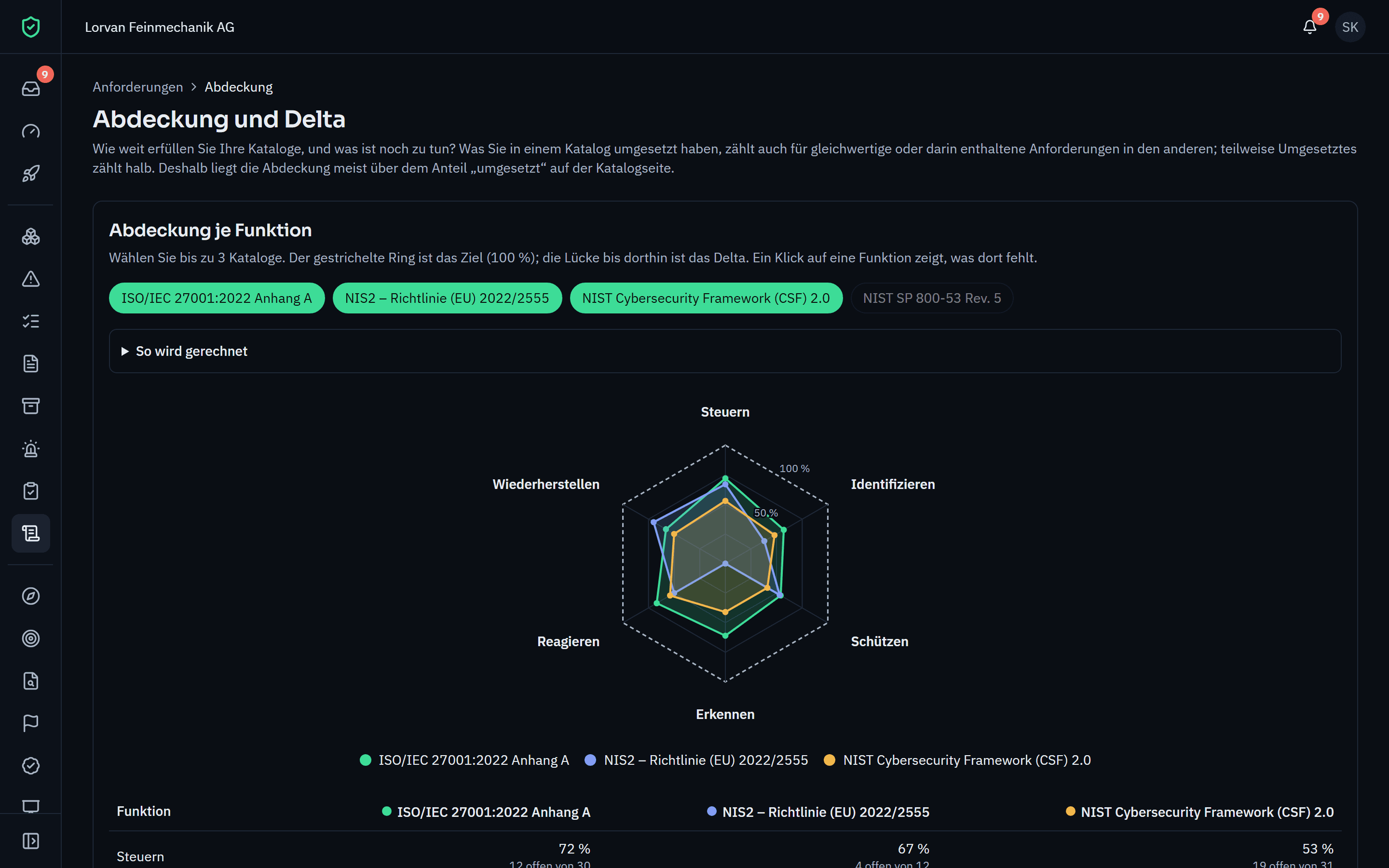Open the stacked cubes icon in the sidebar

pos(30,236)
